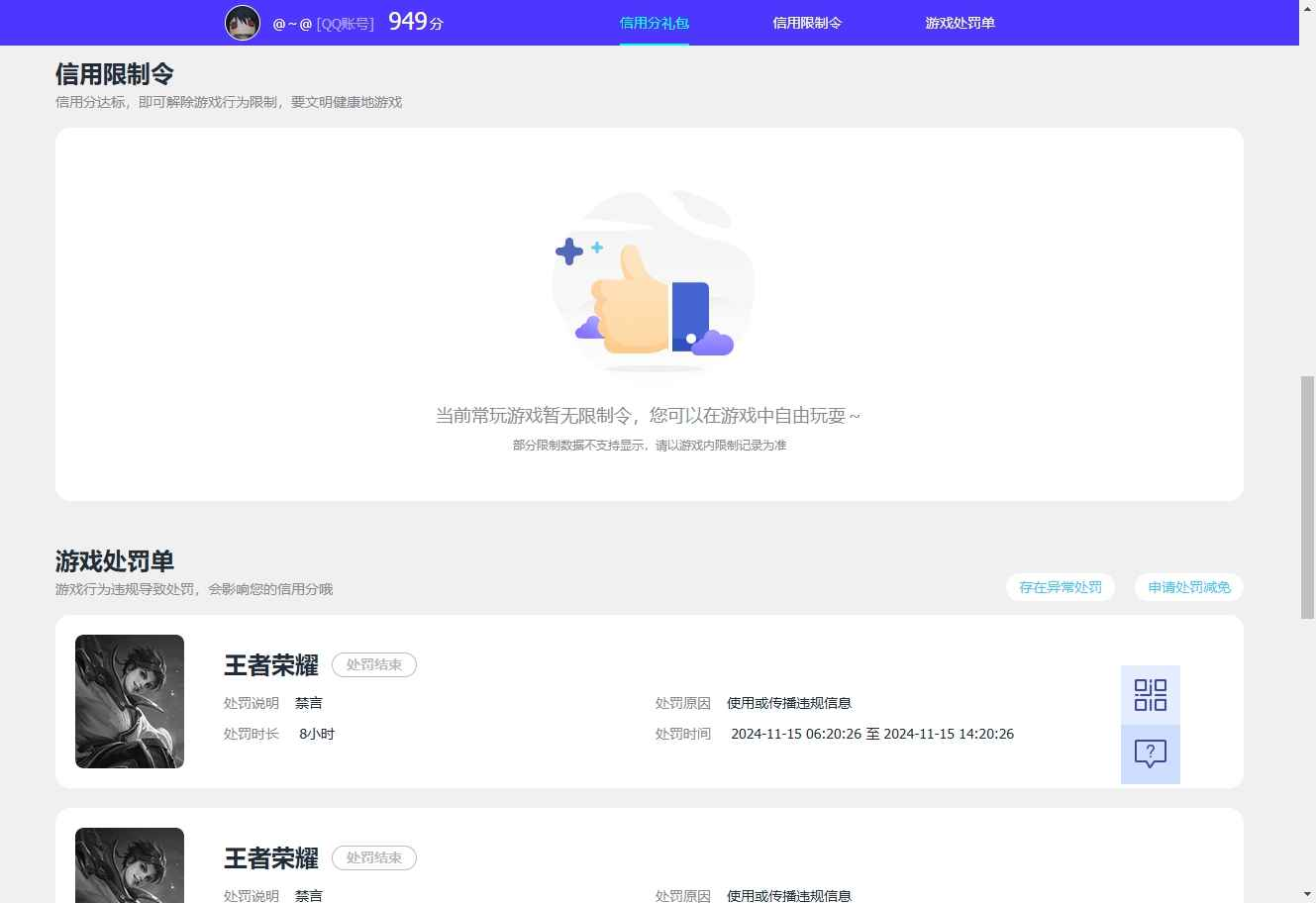Click the 当前常玩游戏暂无限制令 message
This screenshot has height=903, width=1316.
pyautogui.click(x=649, y=416)
